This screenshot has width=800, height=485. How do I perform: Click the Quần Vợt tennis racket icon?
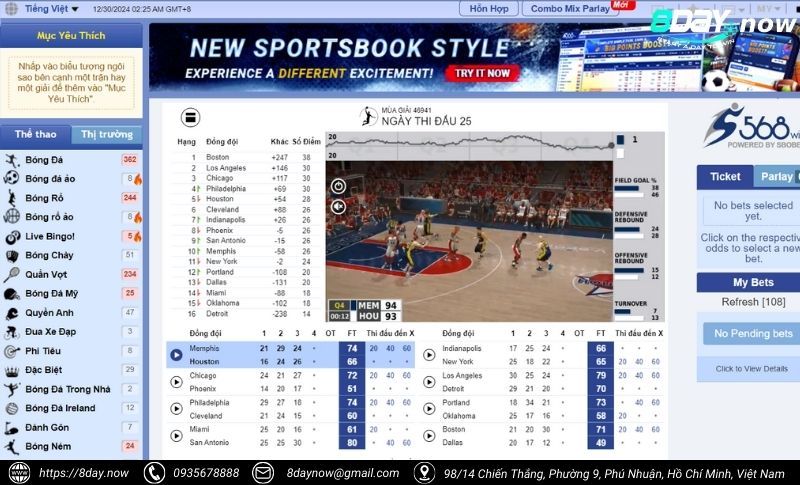pyautogui.click(x=11, y=274)
